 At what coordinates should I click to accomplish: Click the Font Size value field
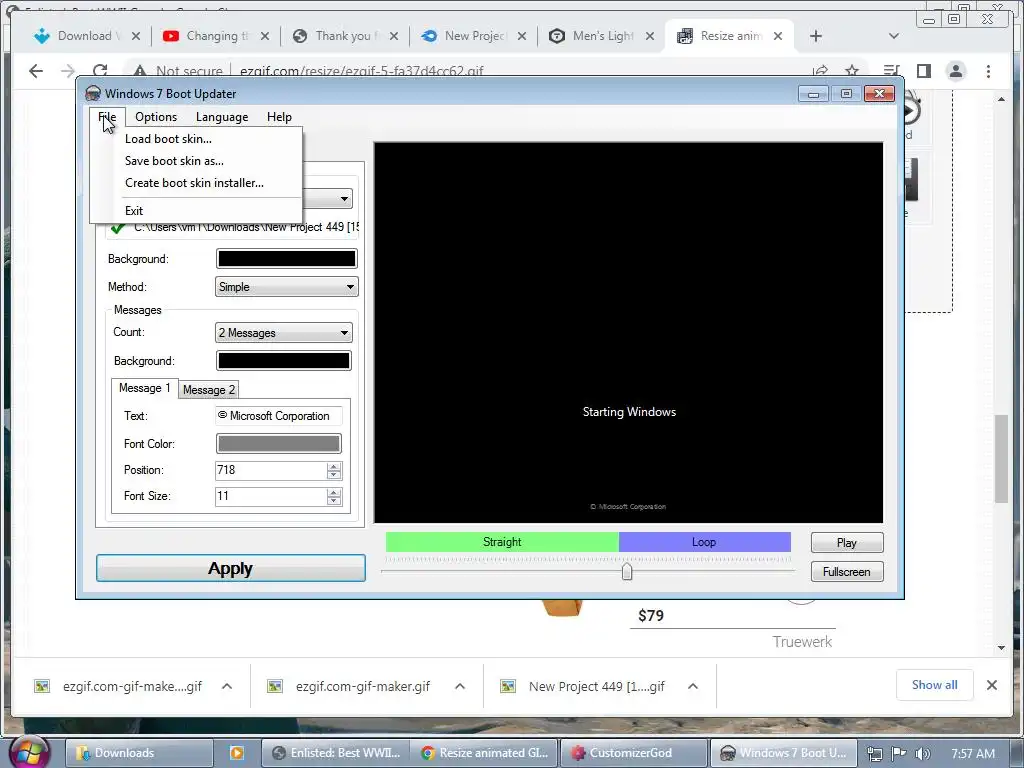[271, 496]
